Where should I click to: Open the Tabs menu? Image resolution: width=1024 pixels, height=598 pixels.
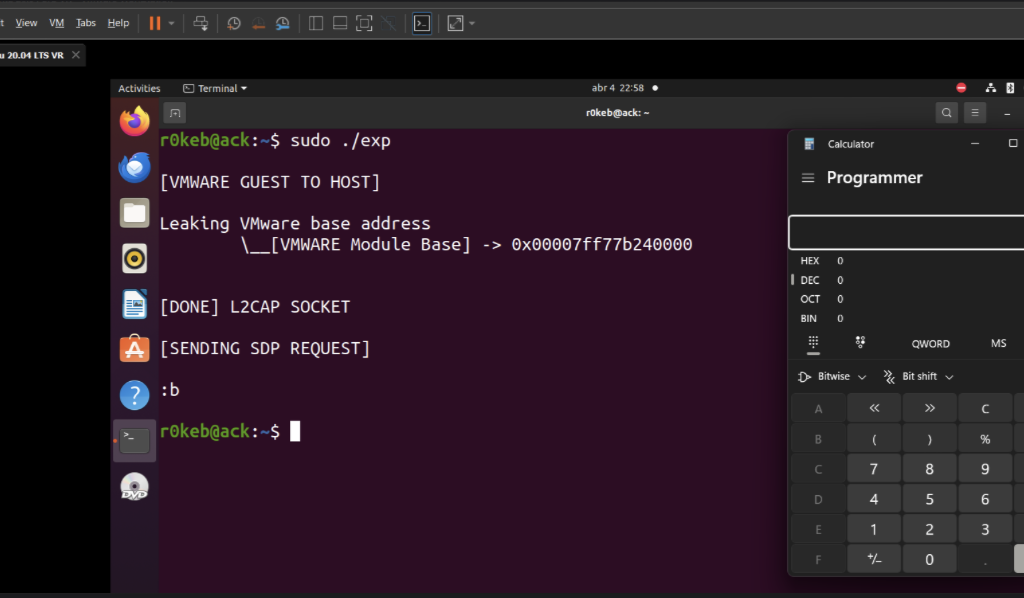tap(86, 23)
